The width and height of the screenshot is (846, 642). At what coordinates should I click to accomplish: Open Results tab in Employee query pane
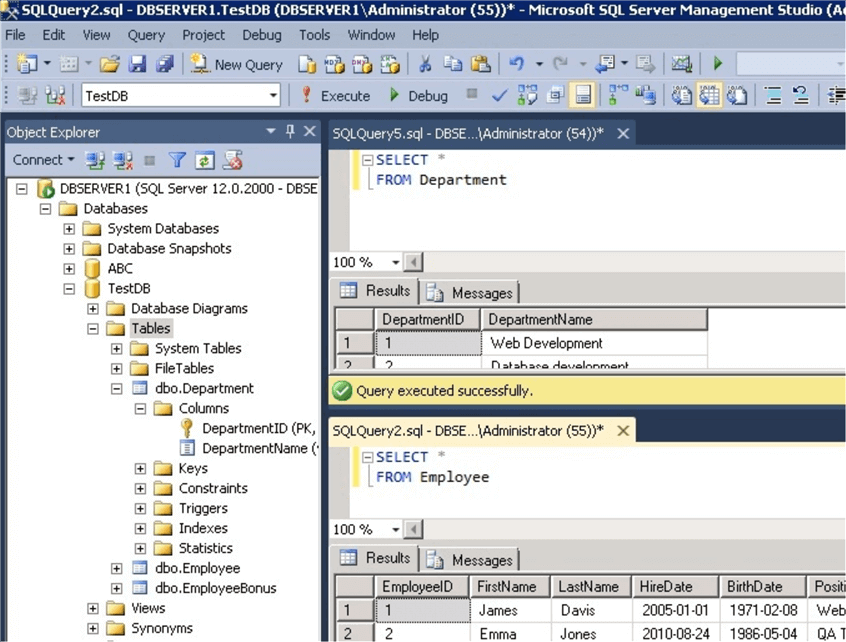pos(375,558)
